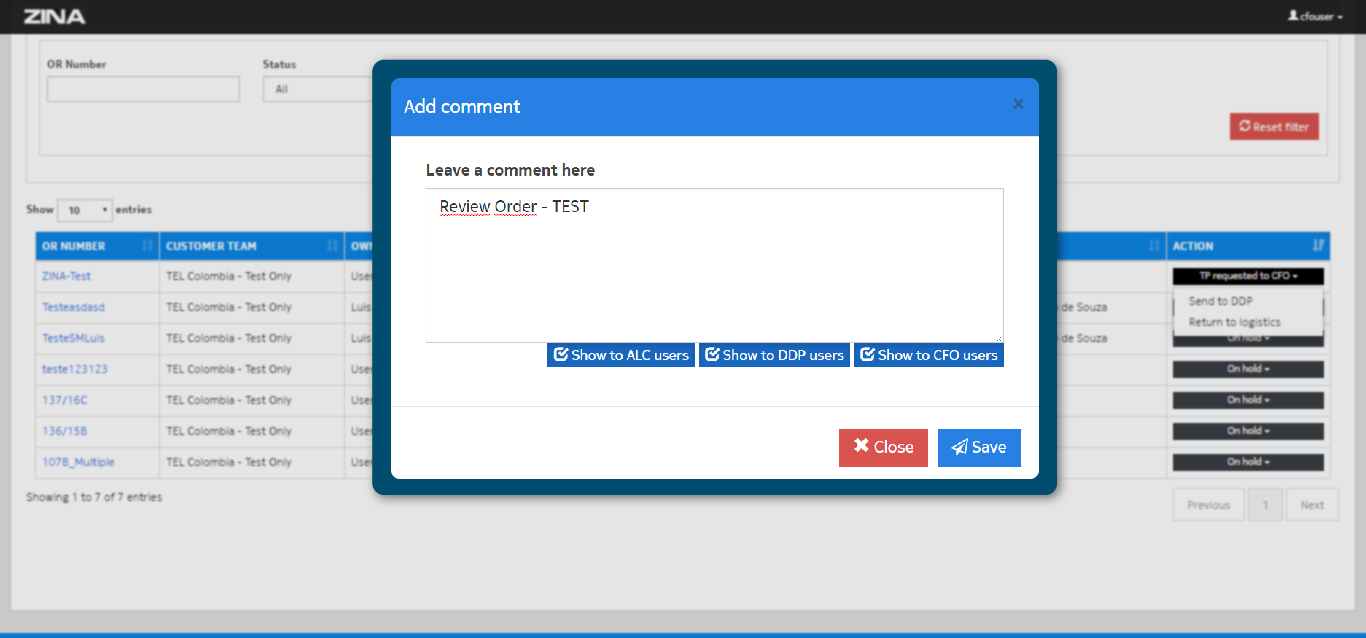The height and width of the screenshot is (638, 1366).
Task: Click inside the comment text area
Action: coord(714,270)
